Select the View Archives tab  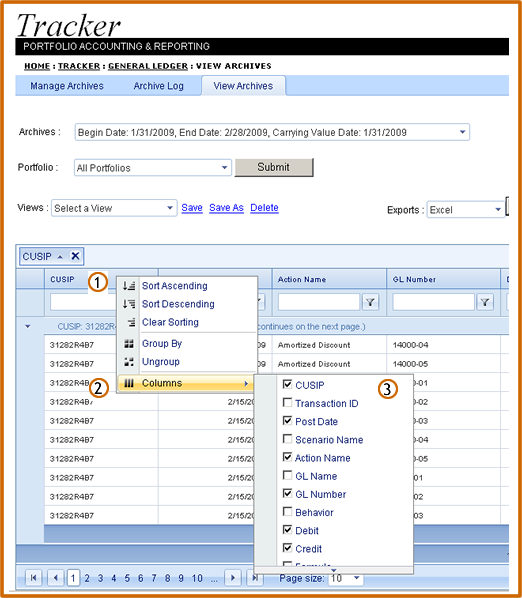(x=243, y=86)
